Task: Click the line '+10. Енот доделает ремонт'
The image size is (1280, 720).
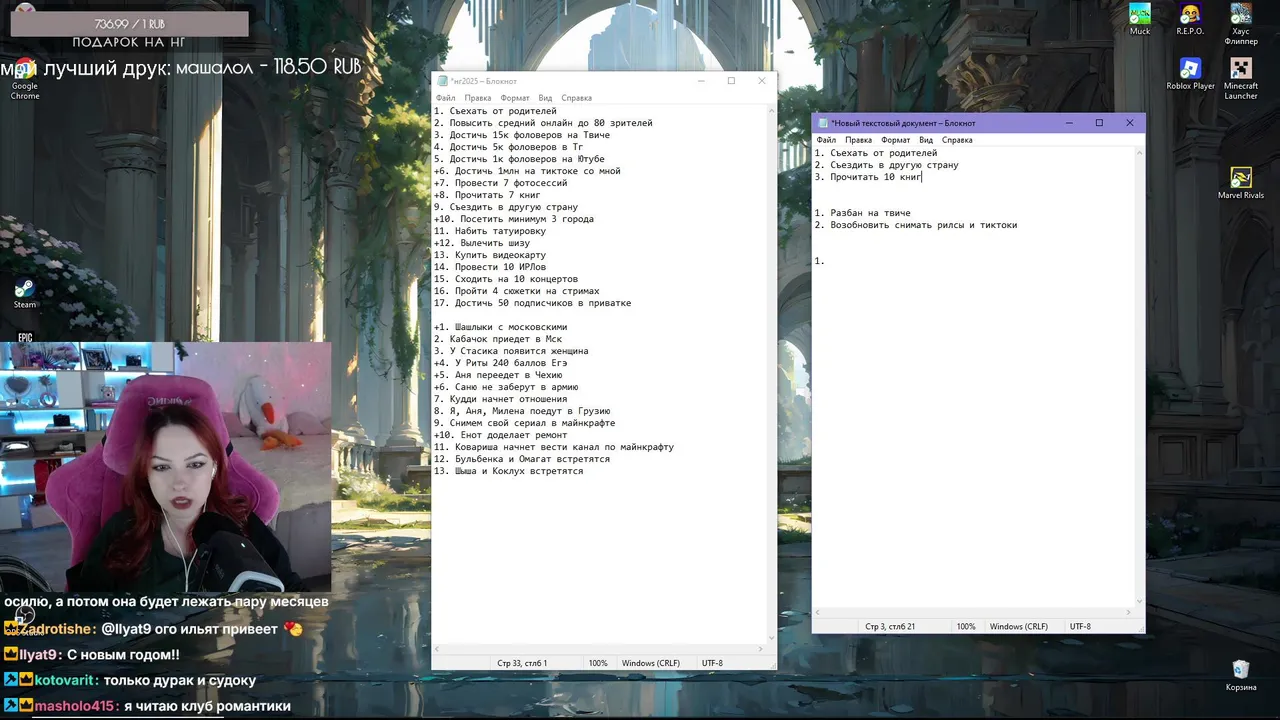Action: (x=501, y=435)
